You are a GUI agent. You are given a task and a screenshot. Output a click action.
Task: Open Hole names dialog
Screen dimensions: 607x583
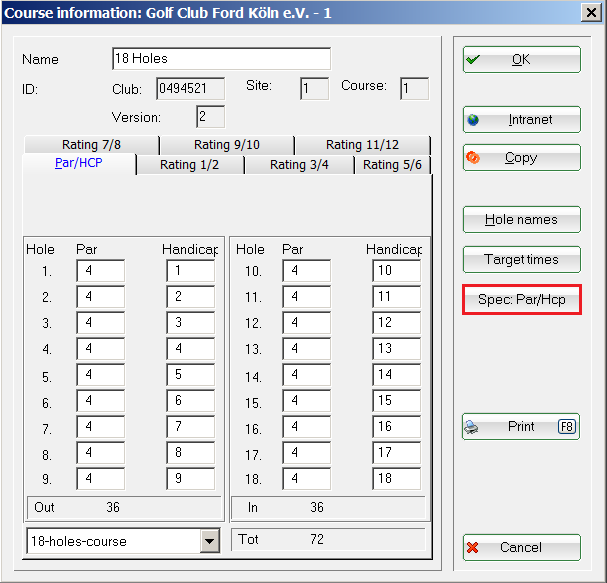tap(521, 219)
